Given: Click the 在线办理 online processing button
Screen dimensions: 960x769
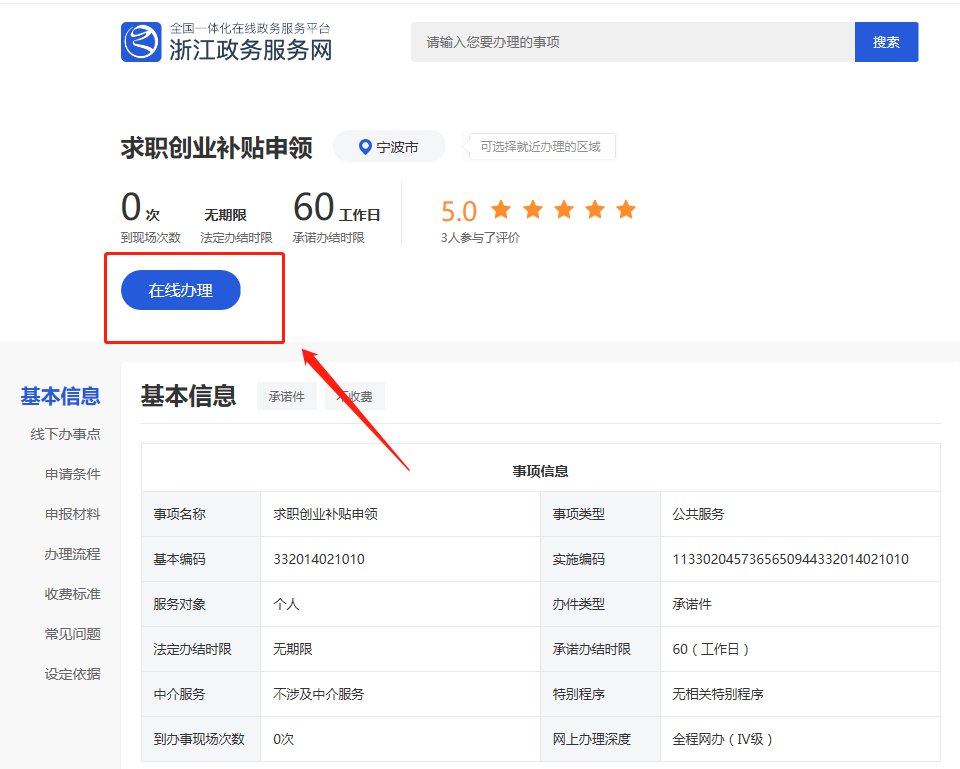Looking at the screenshot, I should coord(181,290).
